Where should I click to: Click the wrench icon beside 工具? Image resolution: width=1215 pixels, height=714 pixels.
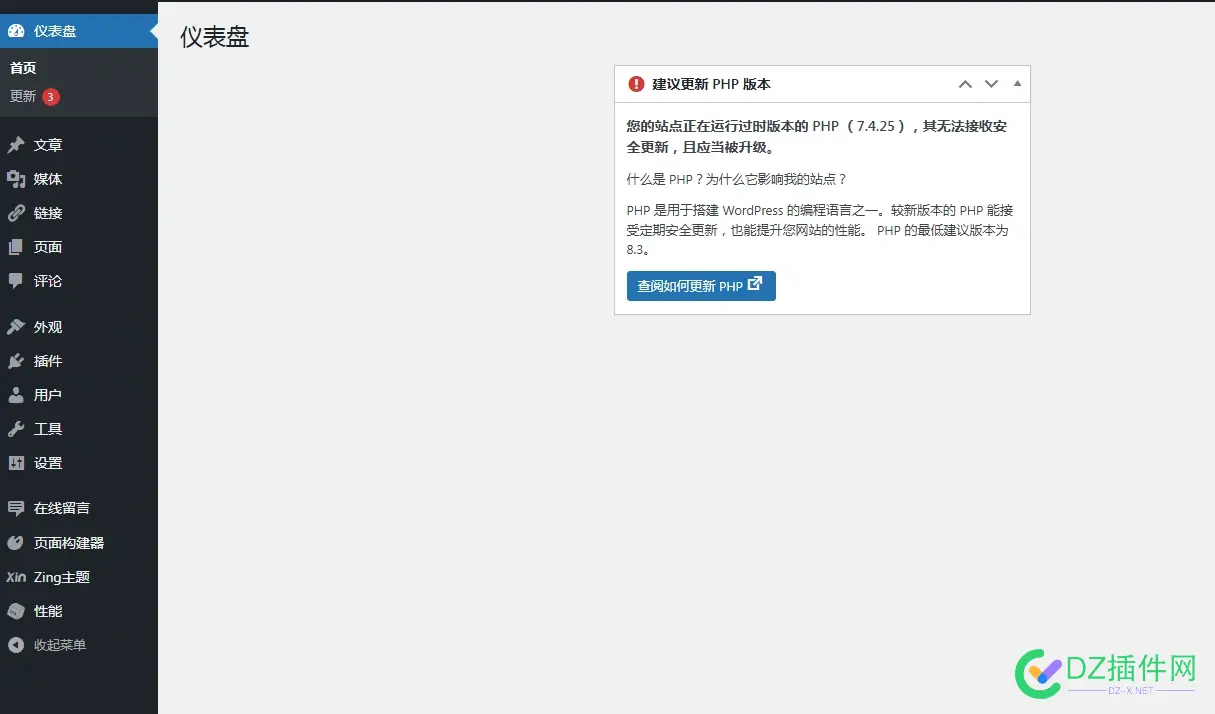pyautogui.click(x=16, y=429)
